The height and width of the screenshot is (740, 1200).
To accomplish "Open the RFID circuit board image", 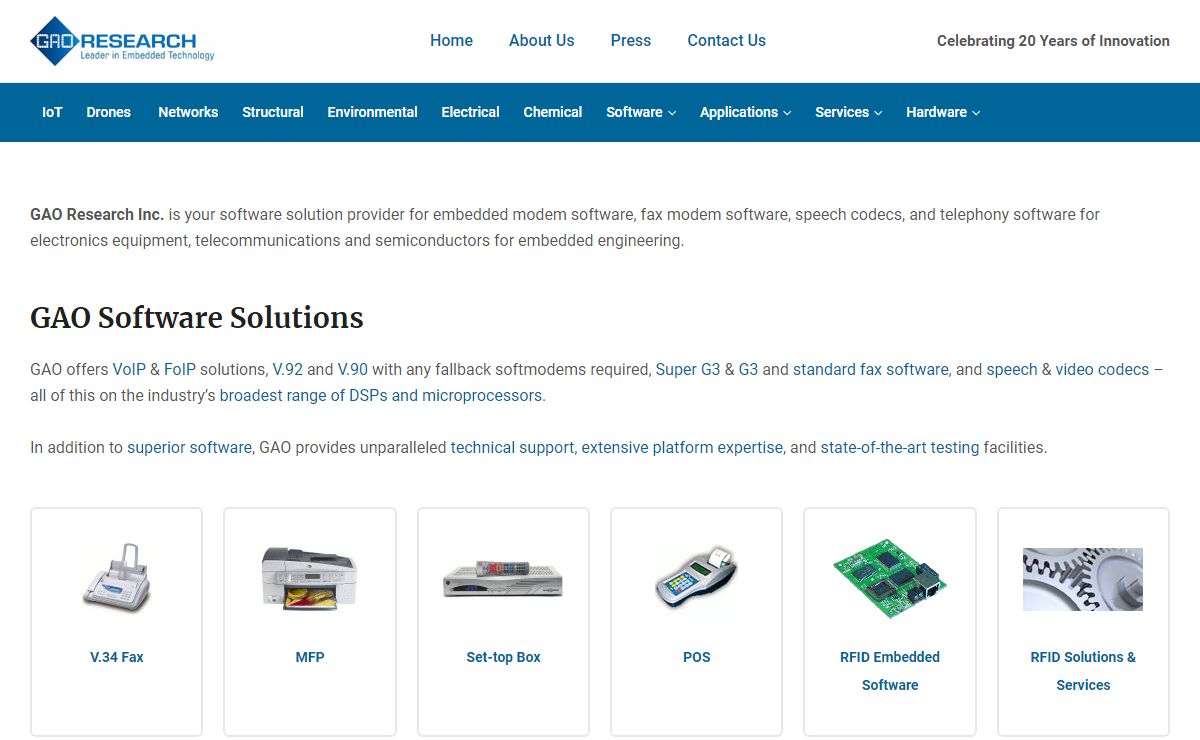I will click(x=890, y=578).
